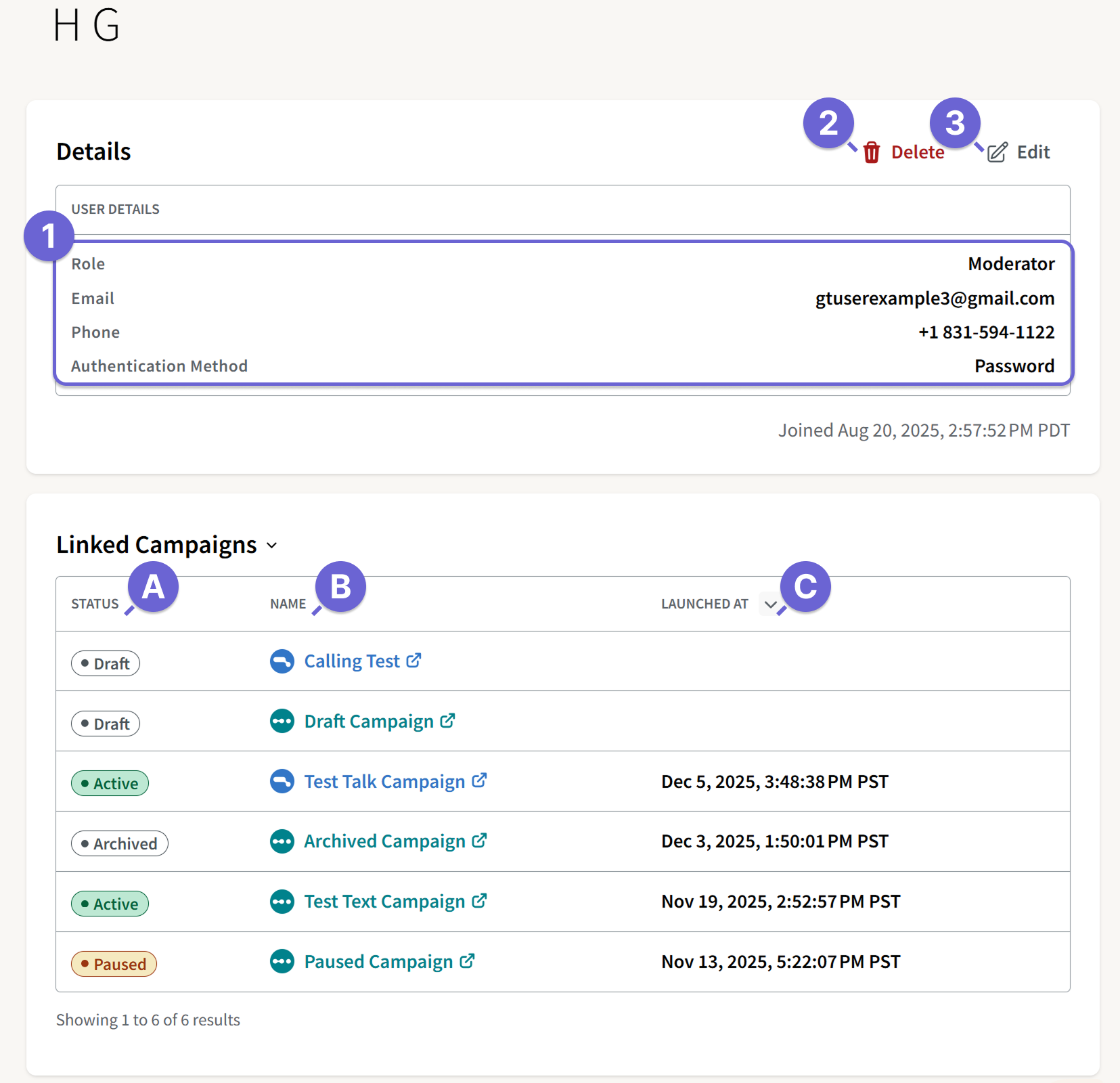Click the Delete action label
Image resolution: width=1120 pixels, height=1083 pixels.
(x=918, y=152)
